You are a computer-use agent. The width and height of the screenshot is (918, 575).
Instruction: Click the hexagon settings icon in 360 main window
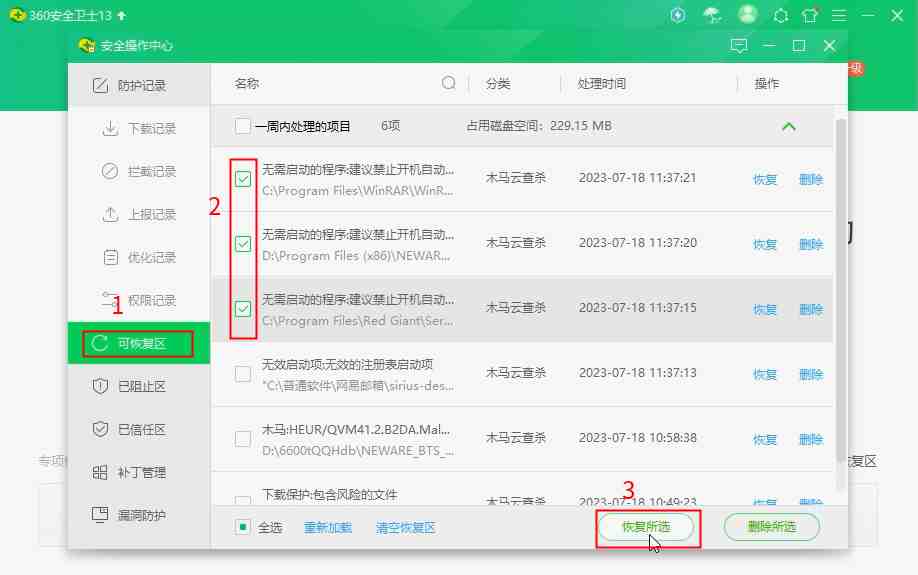(780, 16)
